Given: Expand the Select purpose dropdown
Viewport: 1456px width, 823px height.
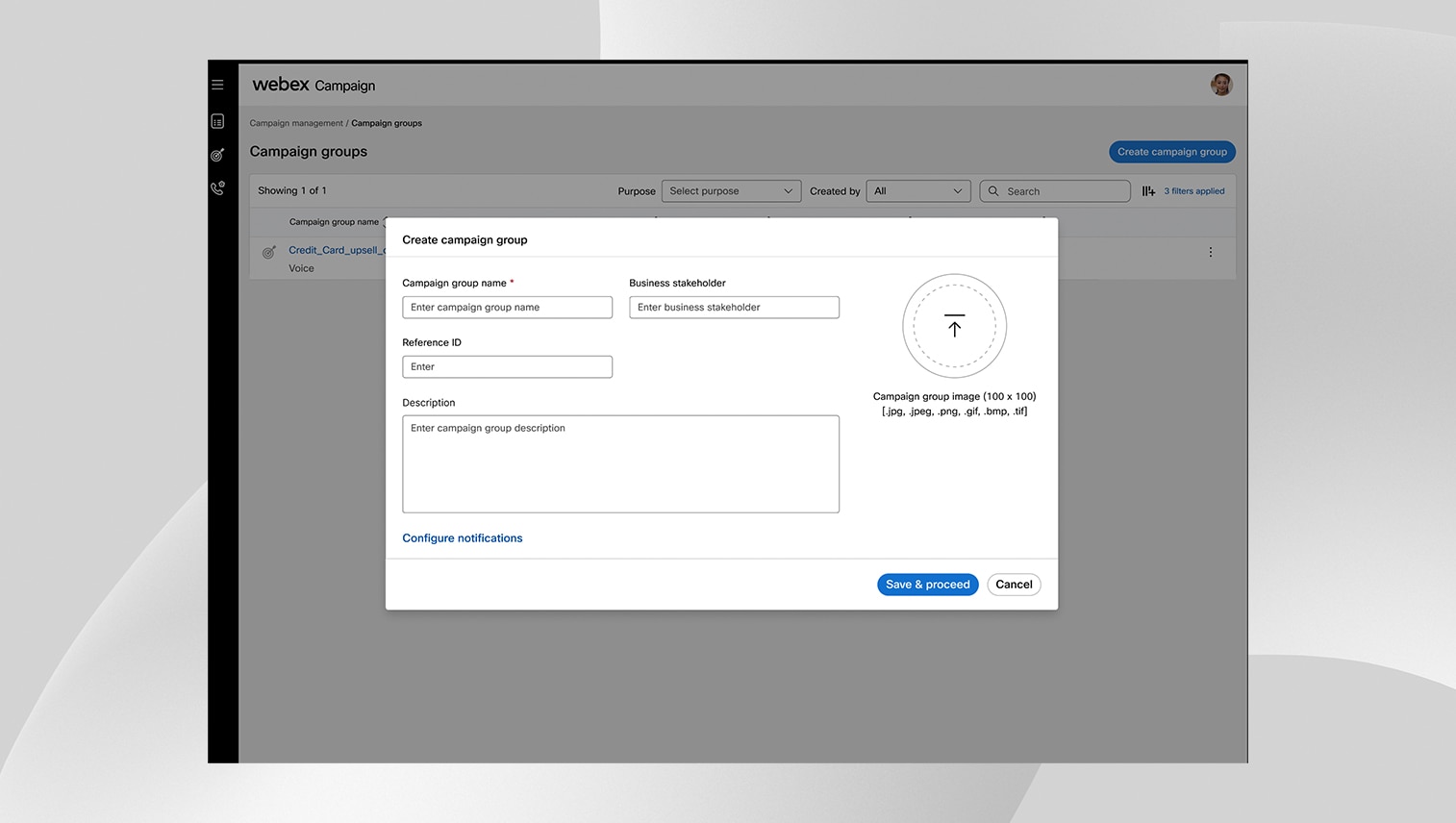Looking at the screenshot, I should point(731,191).
